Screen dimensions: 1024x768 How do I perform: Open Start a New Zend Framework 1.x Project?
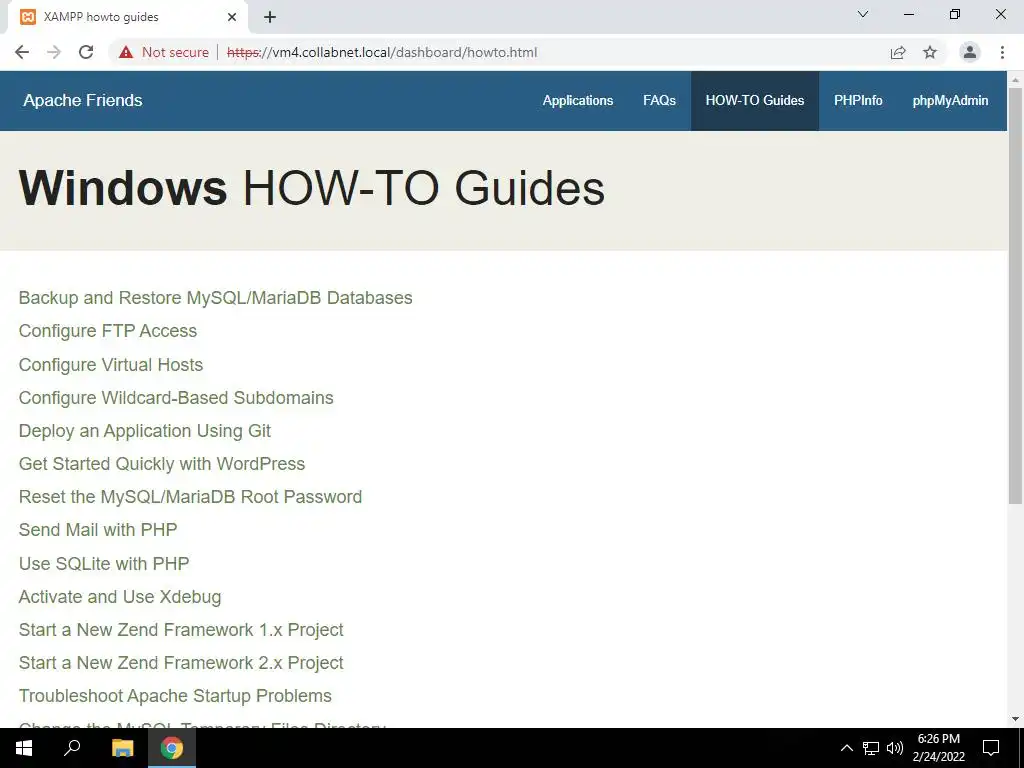pos(181,630)
